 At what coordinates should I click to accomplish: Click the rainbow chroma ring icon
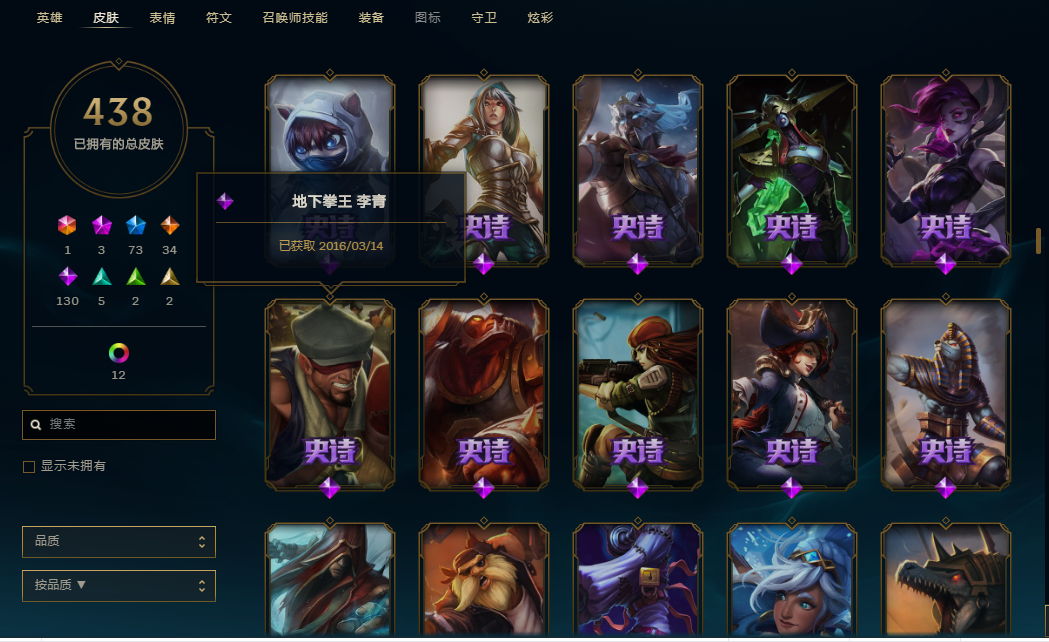click(118, 352)
